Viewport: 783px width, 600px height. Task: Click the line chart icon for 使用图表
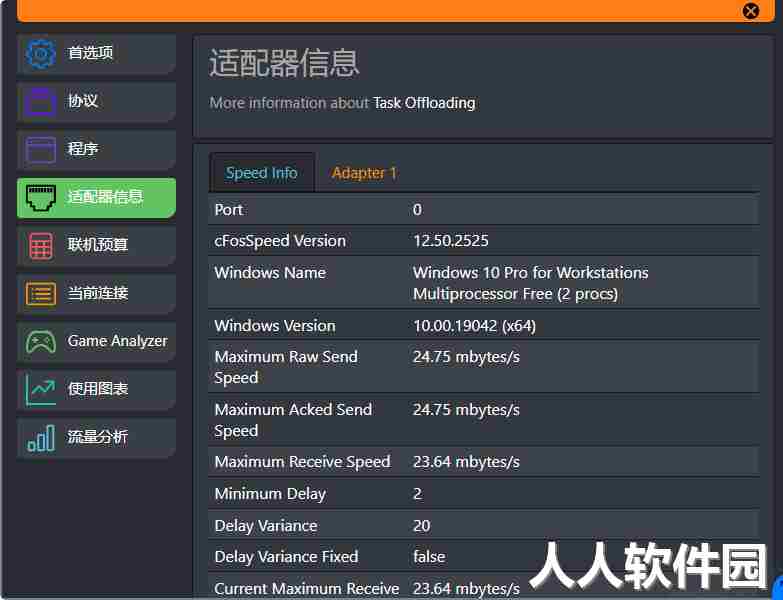40,389
